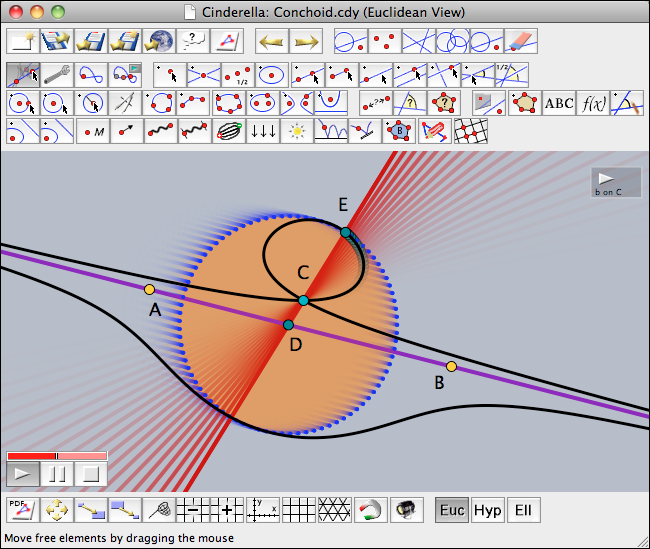The image size is (650, 549).
Task: Click the Export globe icon
Action: click(159, 41)
